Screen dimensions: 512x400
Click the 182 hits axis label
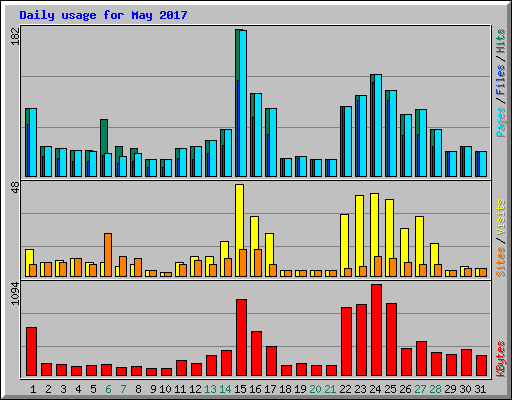(15, 36)
